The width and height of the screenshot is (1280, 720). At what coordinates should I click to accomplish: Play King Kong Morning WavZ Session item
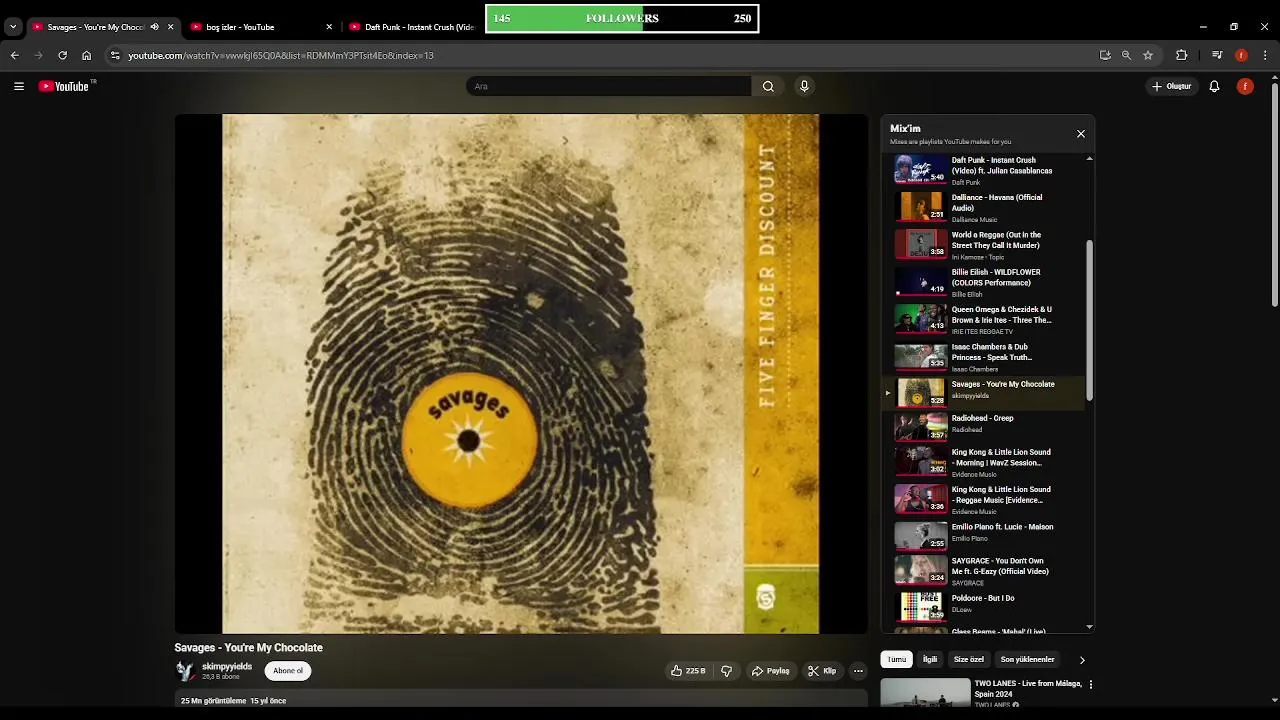[x=985, y=462]
